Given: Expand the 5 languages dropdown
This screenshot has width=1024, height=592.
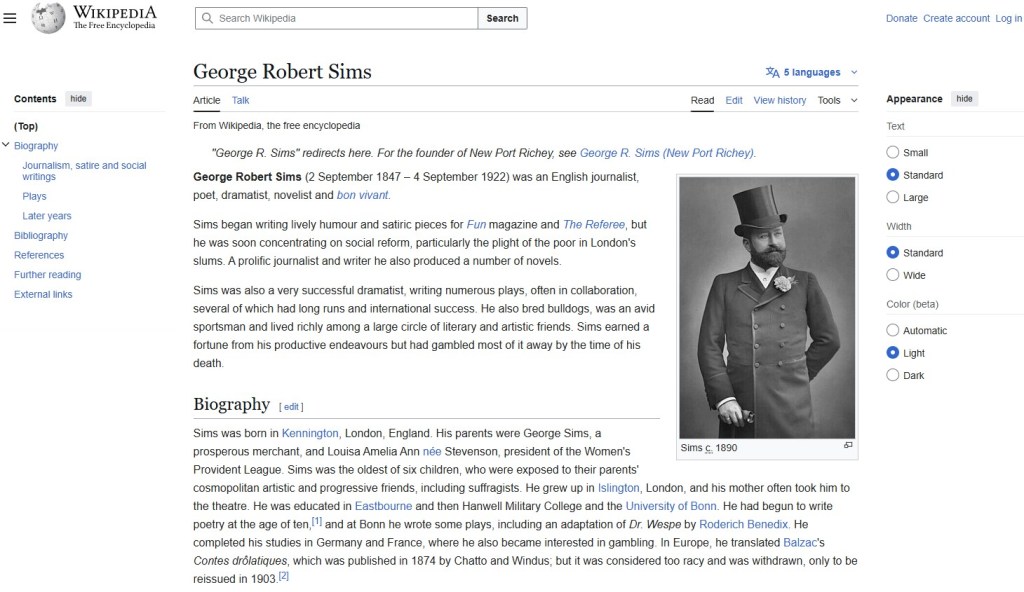Looking at the screenshot, I should (x=812, y=73).
